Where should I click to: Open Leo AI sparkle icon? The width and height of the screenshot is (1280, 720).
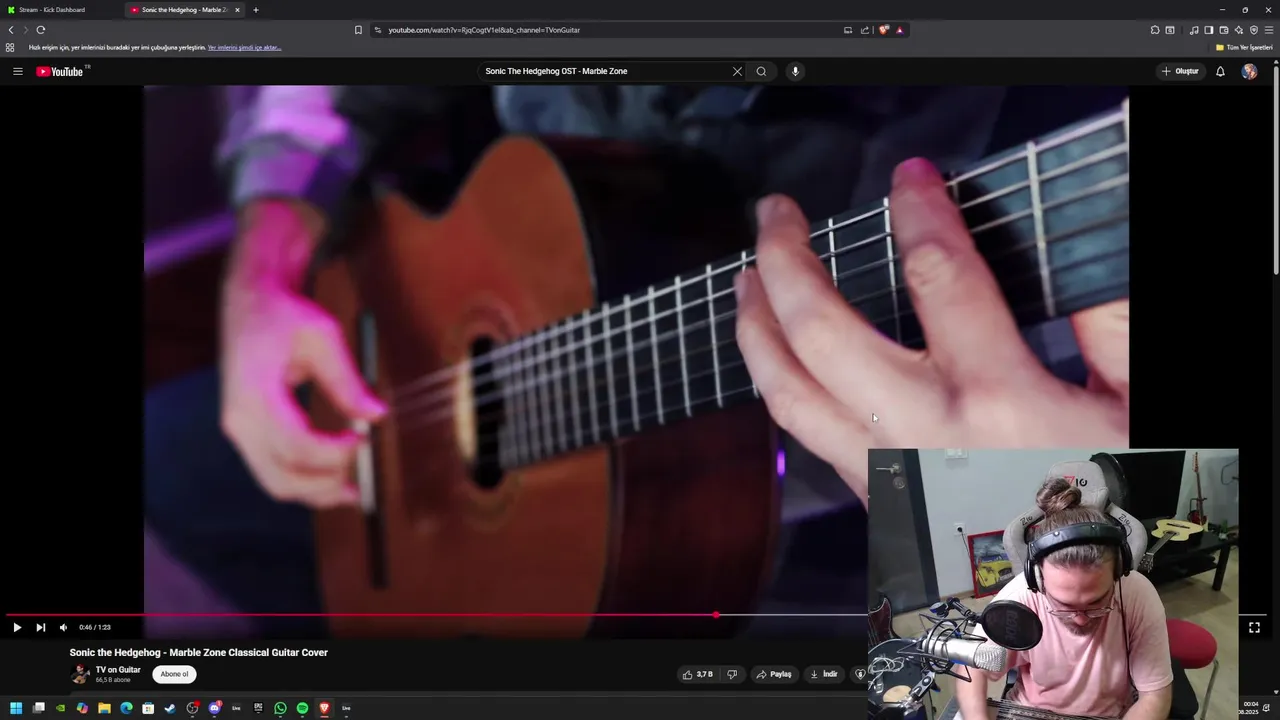pos(1238,30)
